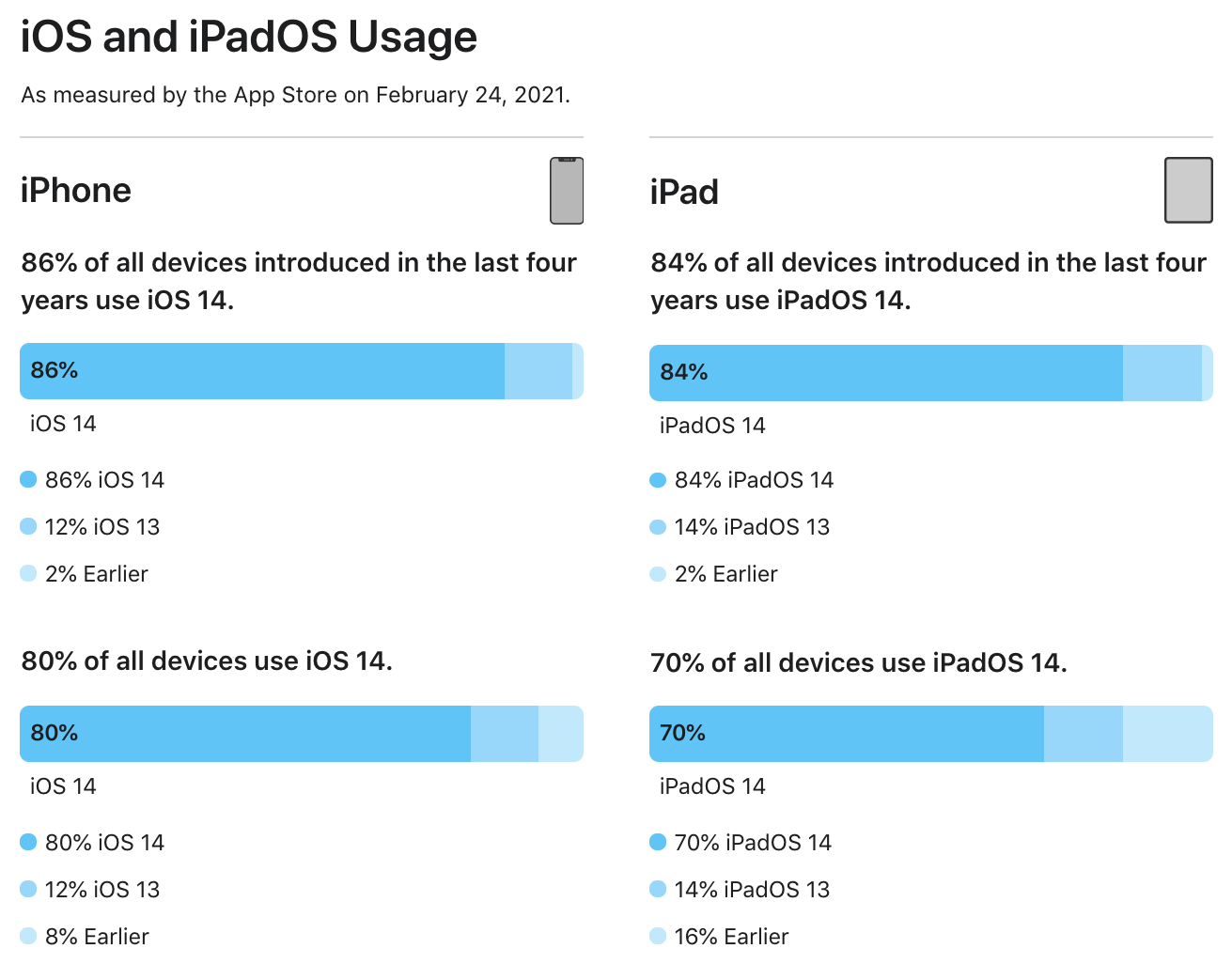Screen dimensions: 1232x964
Task: Click the iOS and iPadOS Usage heading
Action: click(x=249, y=38)
